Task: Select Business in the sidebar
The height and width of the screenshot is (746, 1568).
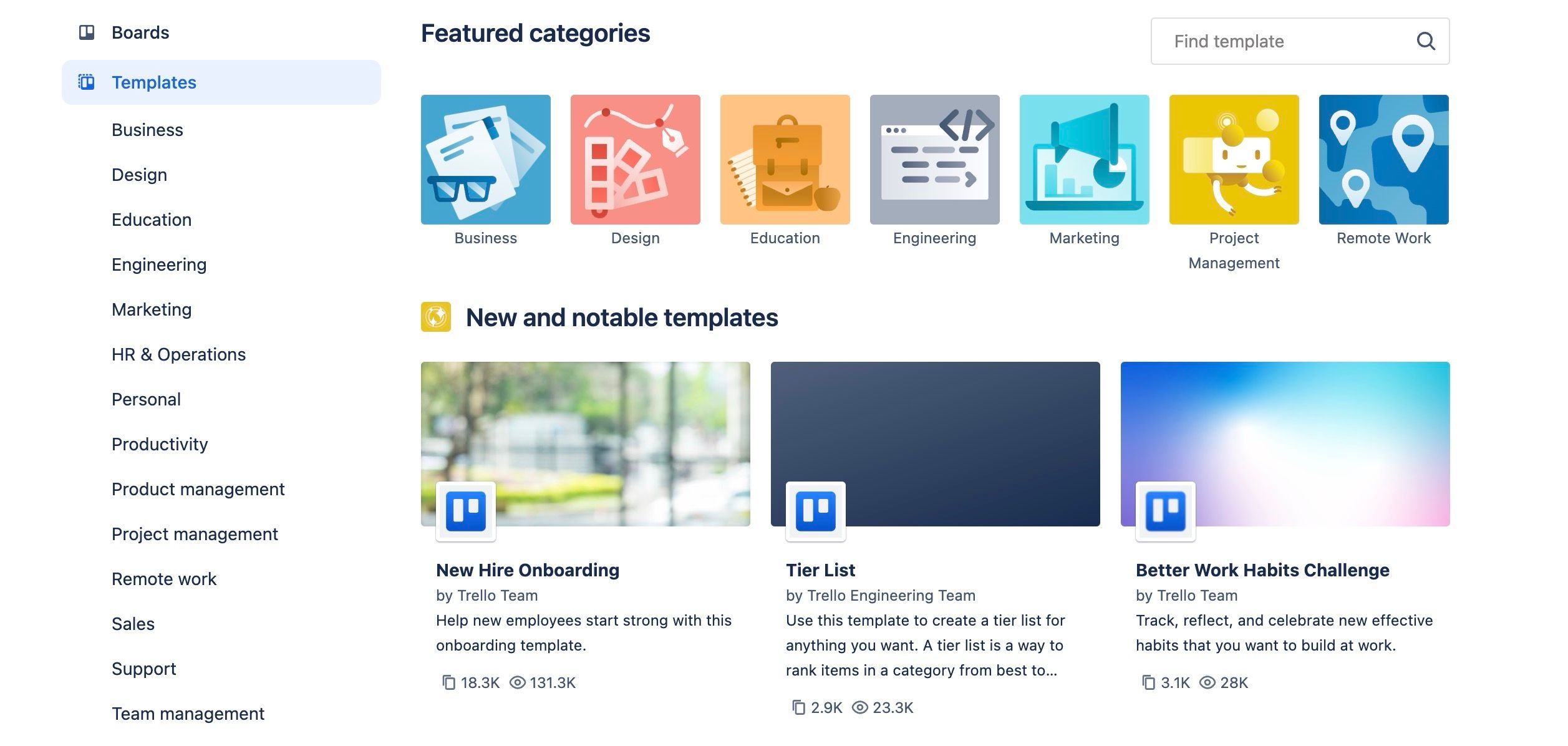Action: tap(147, 130)
